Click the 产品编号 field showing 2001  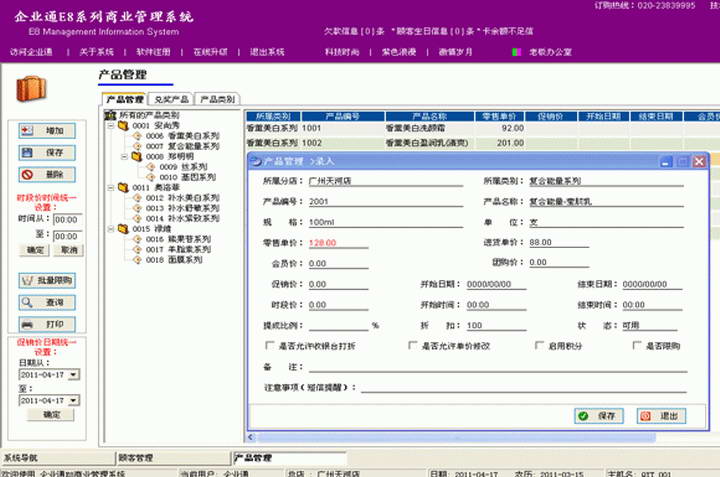[x=386, y=202]
